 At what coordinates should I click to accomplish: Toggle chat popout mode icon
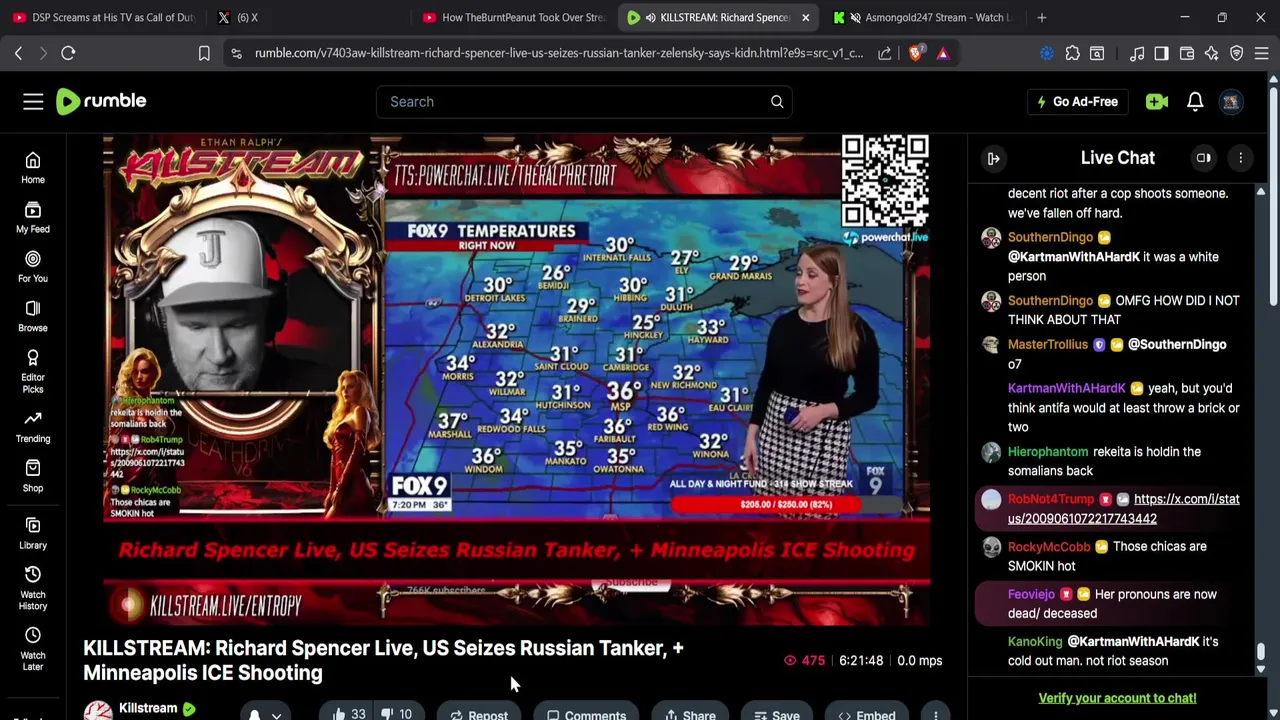pos(1204,158)
